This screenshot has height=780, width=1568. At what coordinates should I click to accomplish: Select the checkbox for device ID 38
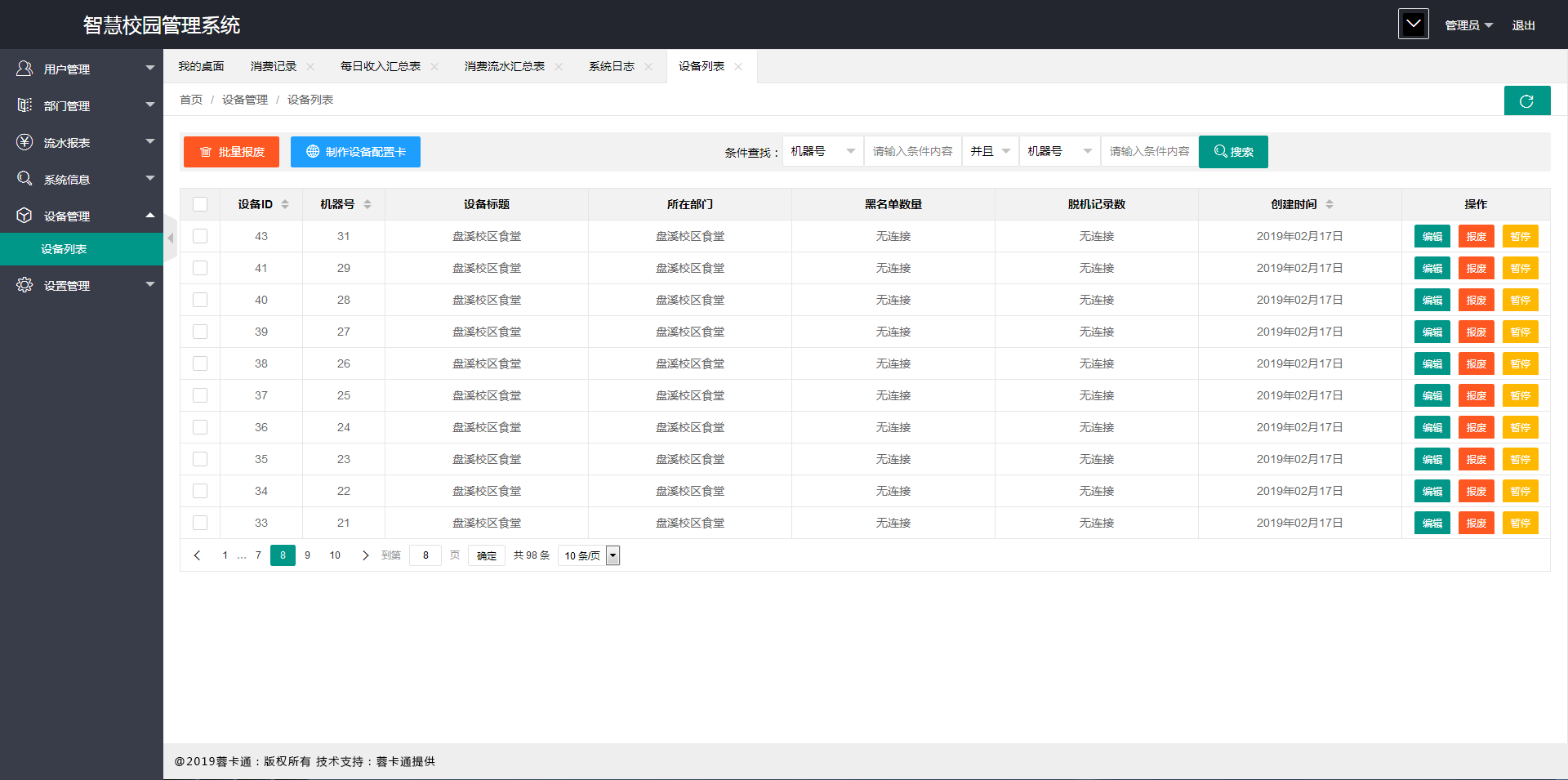click(200, 363)
